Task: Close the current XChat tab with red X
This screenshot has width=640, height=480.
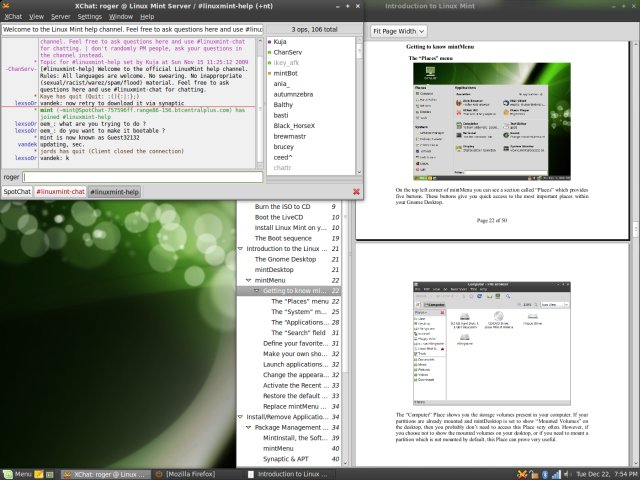Action: [x=356, y=191]
